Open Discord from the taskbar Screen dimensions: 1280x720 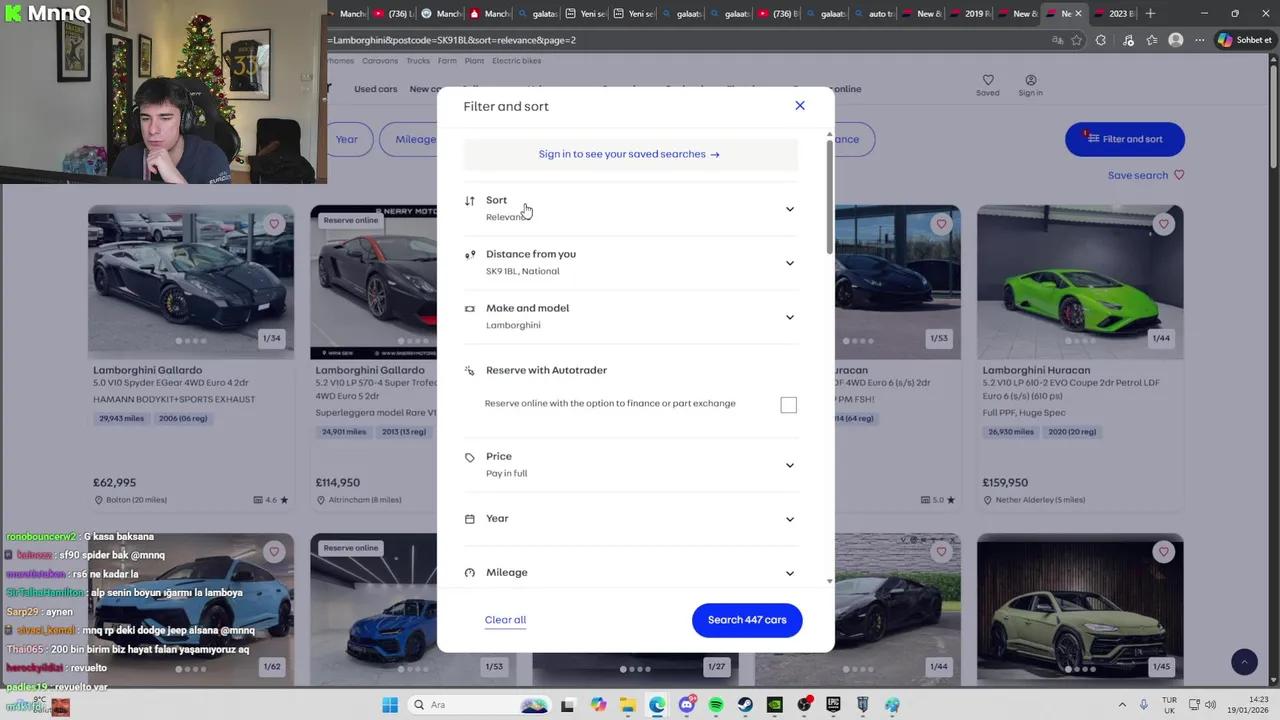(x=686, y=705)
